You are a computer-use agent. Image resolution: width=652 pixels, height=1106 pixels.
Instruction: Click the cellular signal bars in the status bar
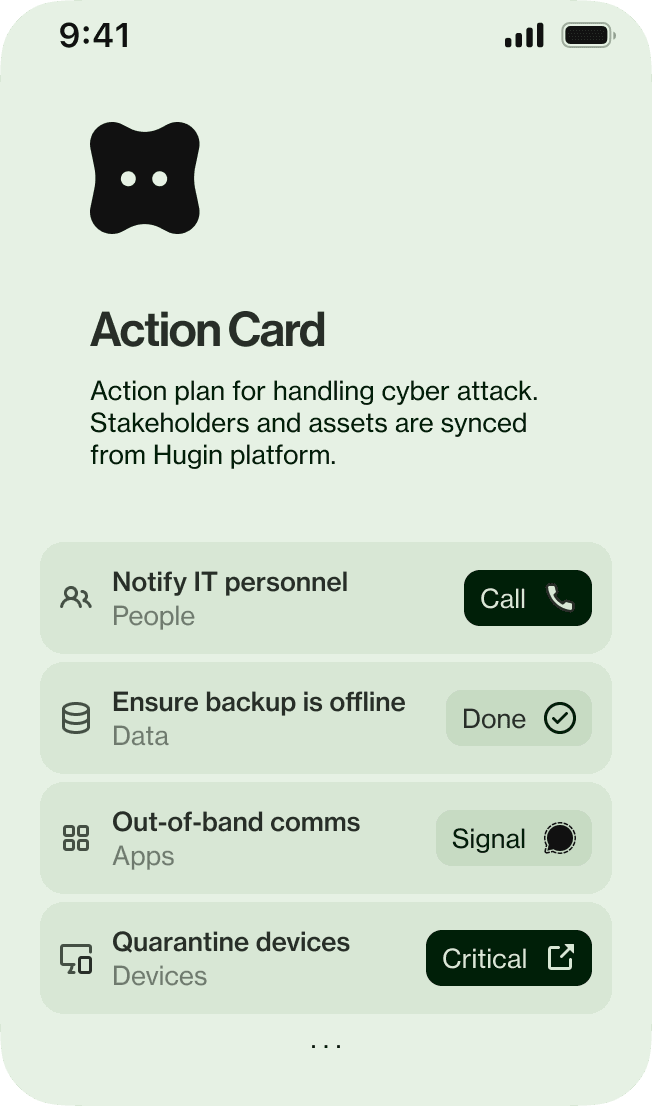tap(524, 35)
